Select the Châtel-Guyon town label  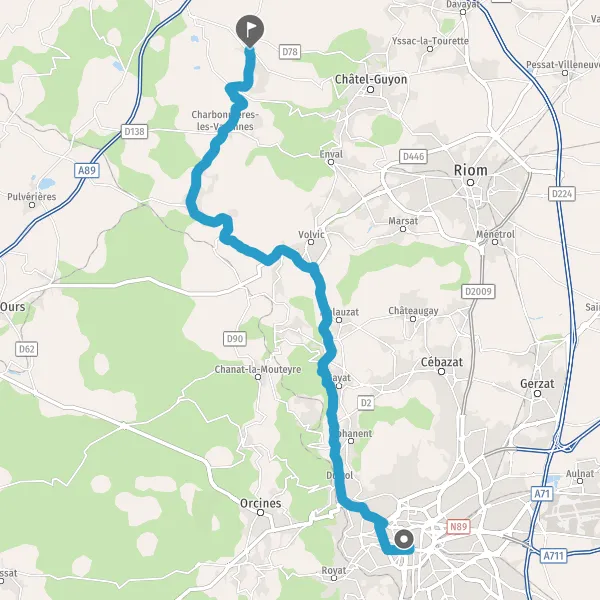click(x=371, y=79)
